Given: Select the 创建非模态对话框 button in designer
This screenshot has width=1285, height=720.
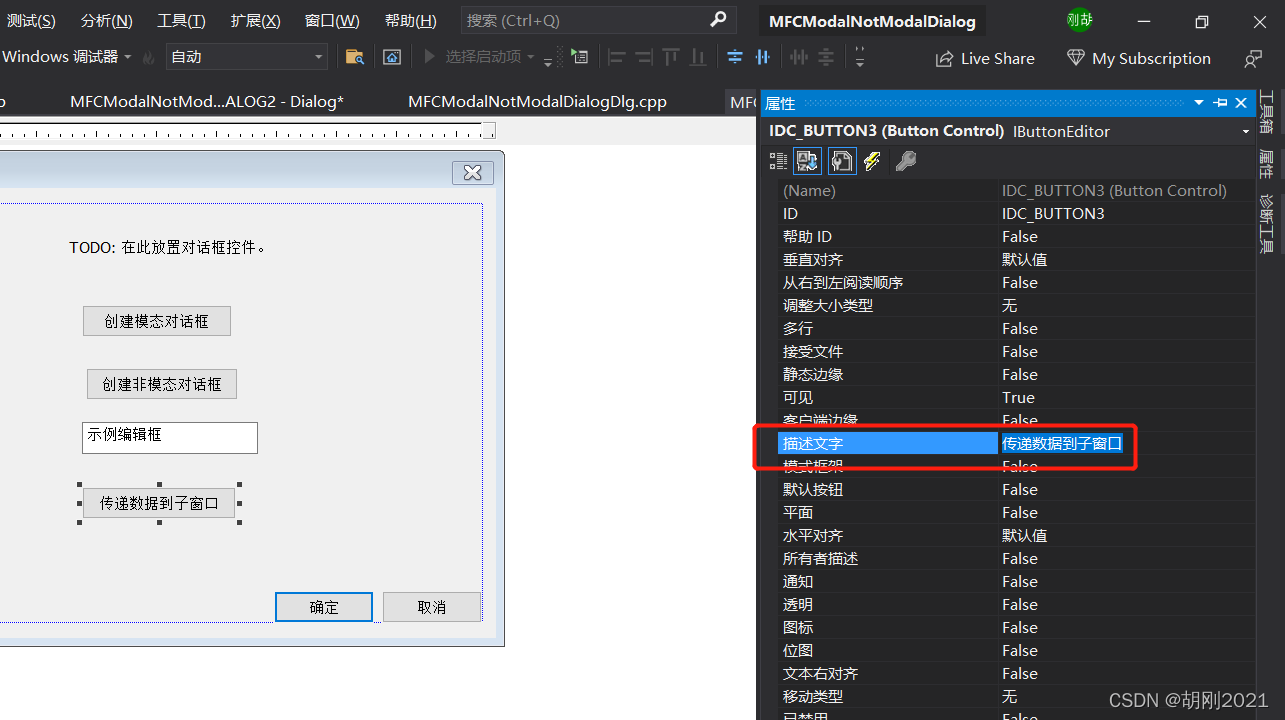Looking at the screenshot, I should click(x=162, y=384).
